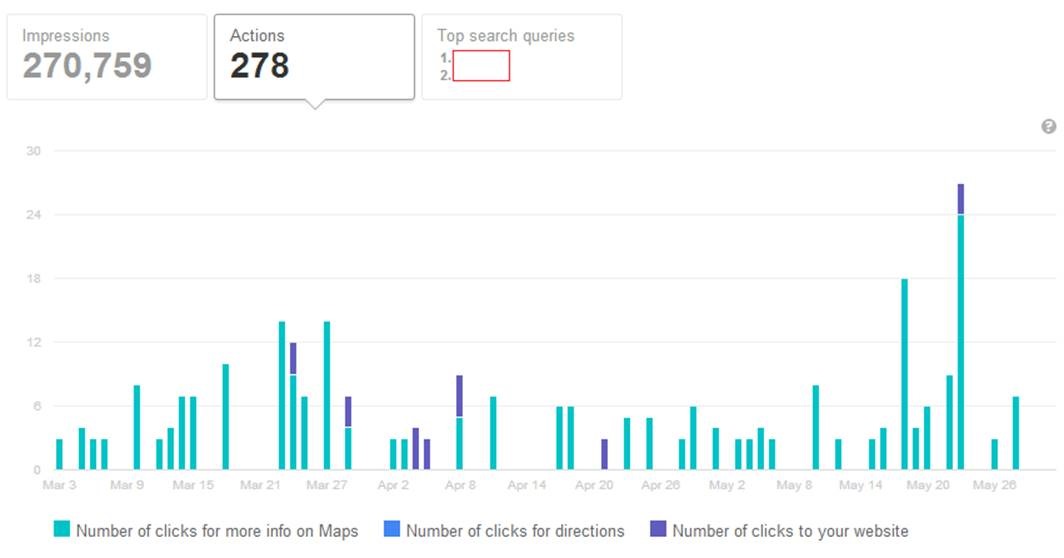
Task: Click the "Mar 3" date axis label
Action: 59,486
